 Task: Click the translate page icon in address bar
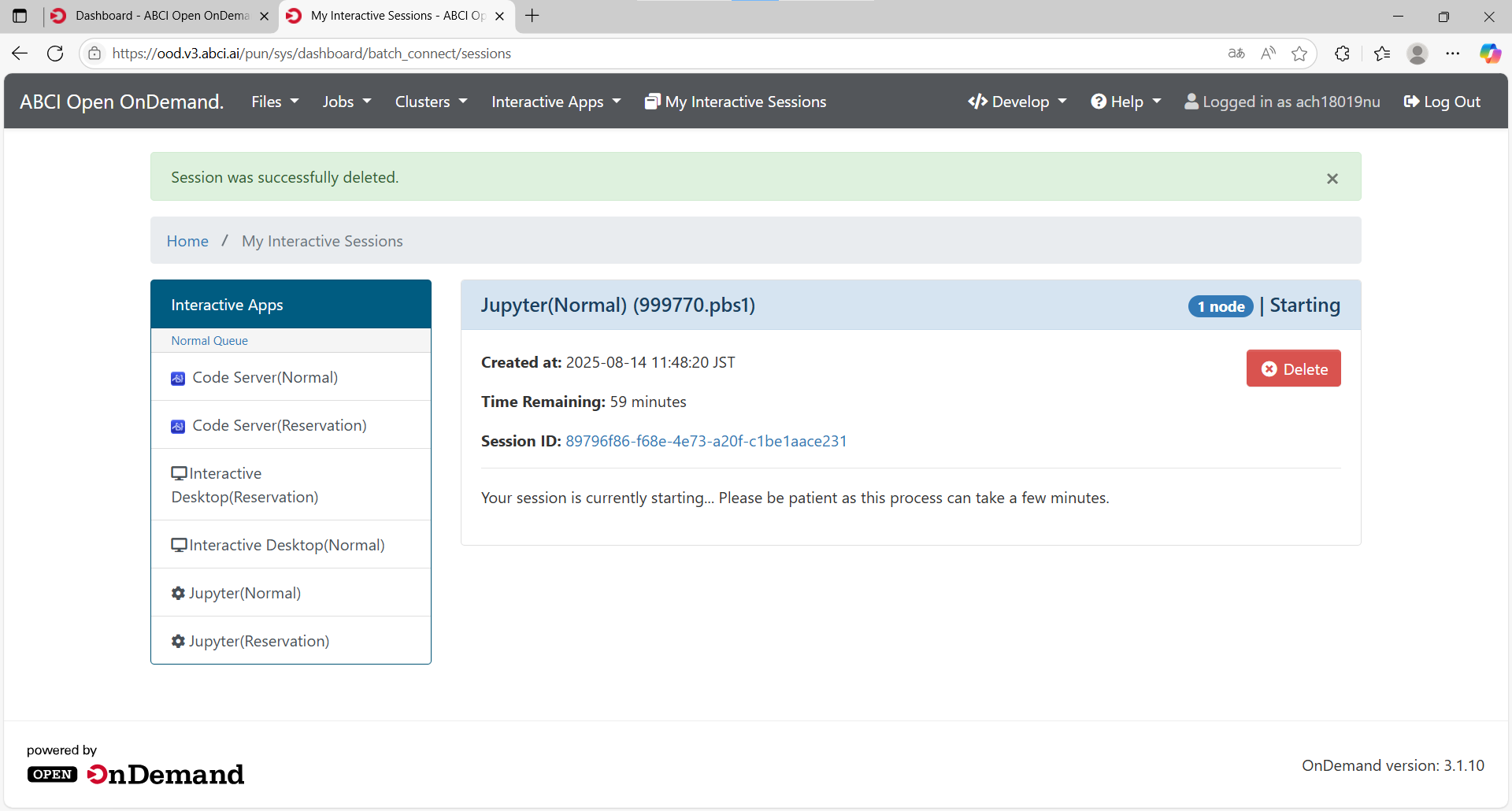(1236, 54)
